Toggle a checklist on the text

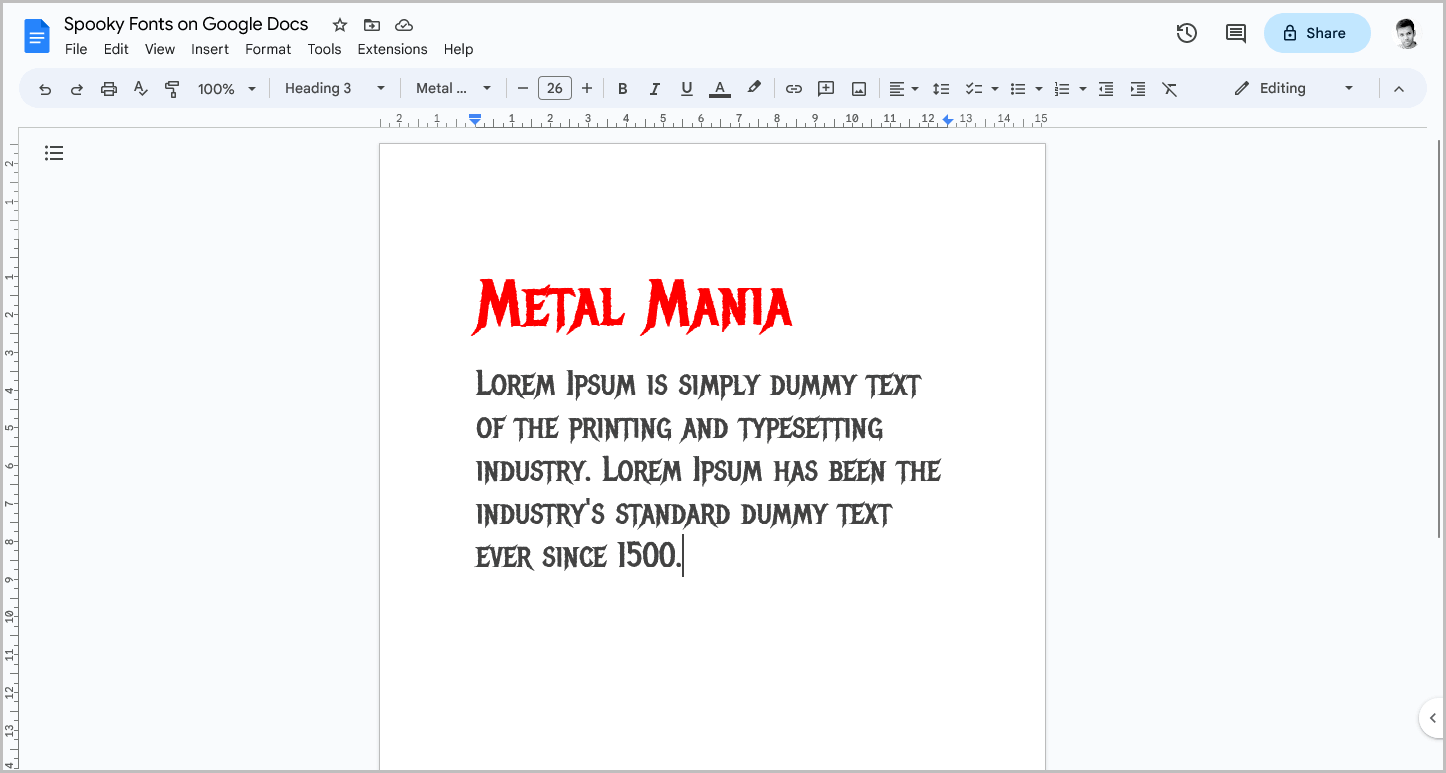(975, 88)
